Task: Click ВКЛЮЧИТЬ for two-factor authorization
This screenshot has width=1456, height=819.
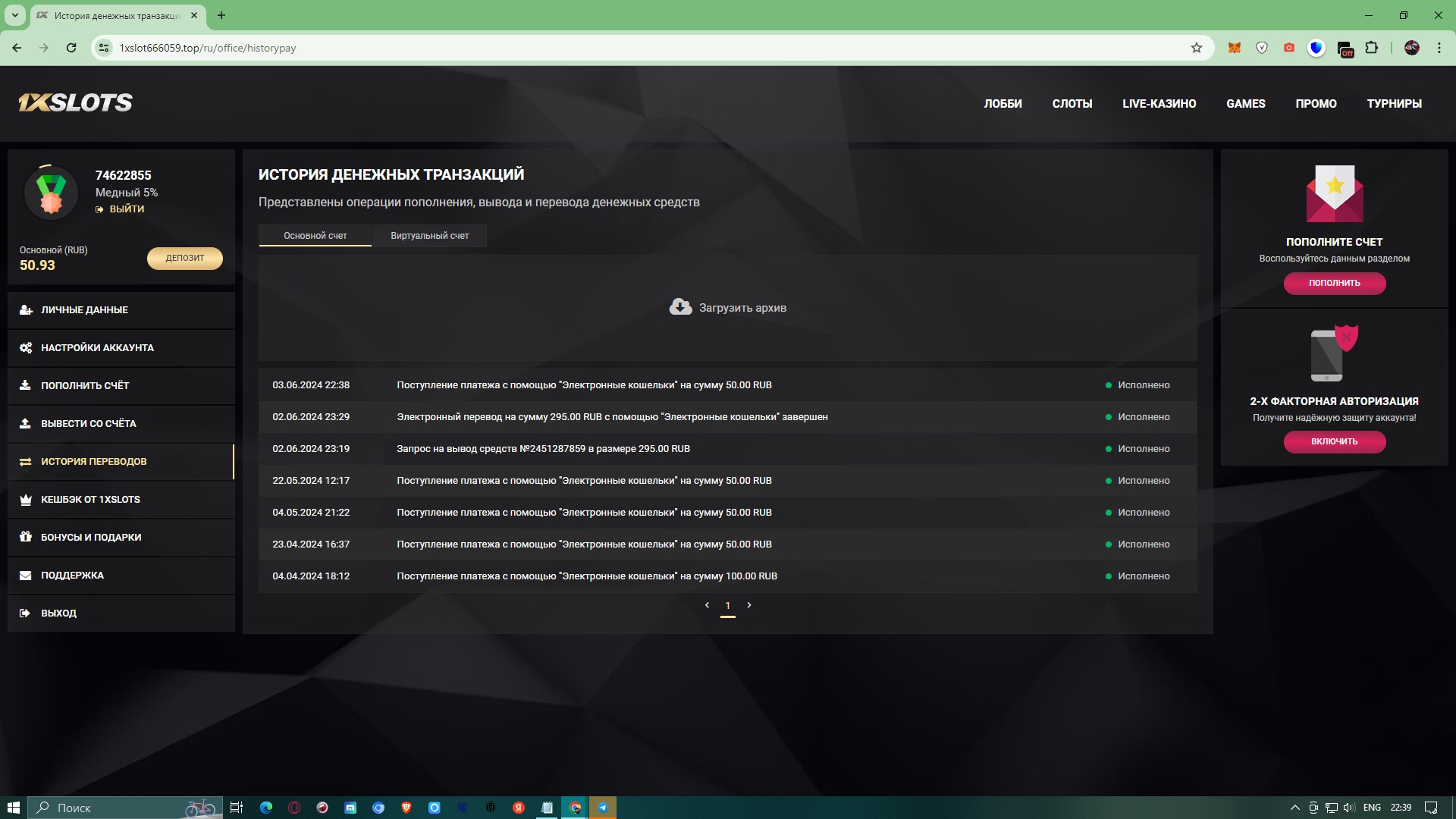Action: 1334,441
